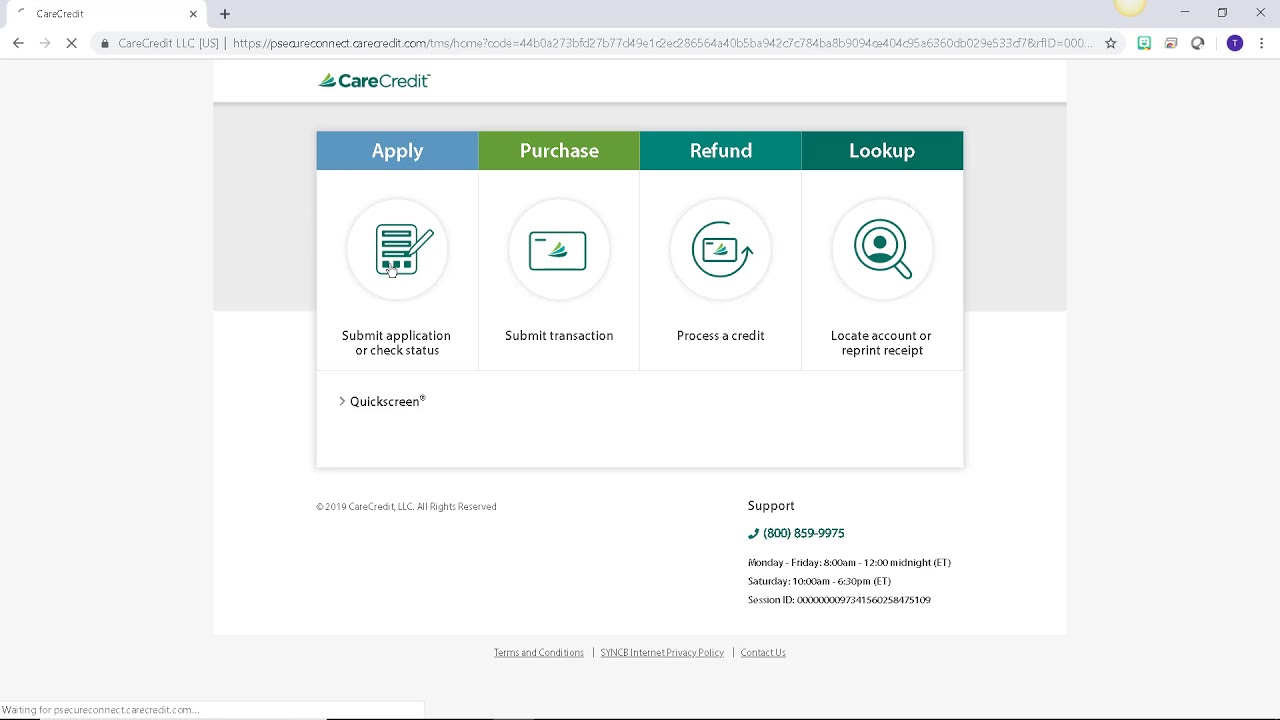Click the phone icon beside the support number
The image size is (1280, 720).
tap(753, 533)
